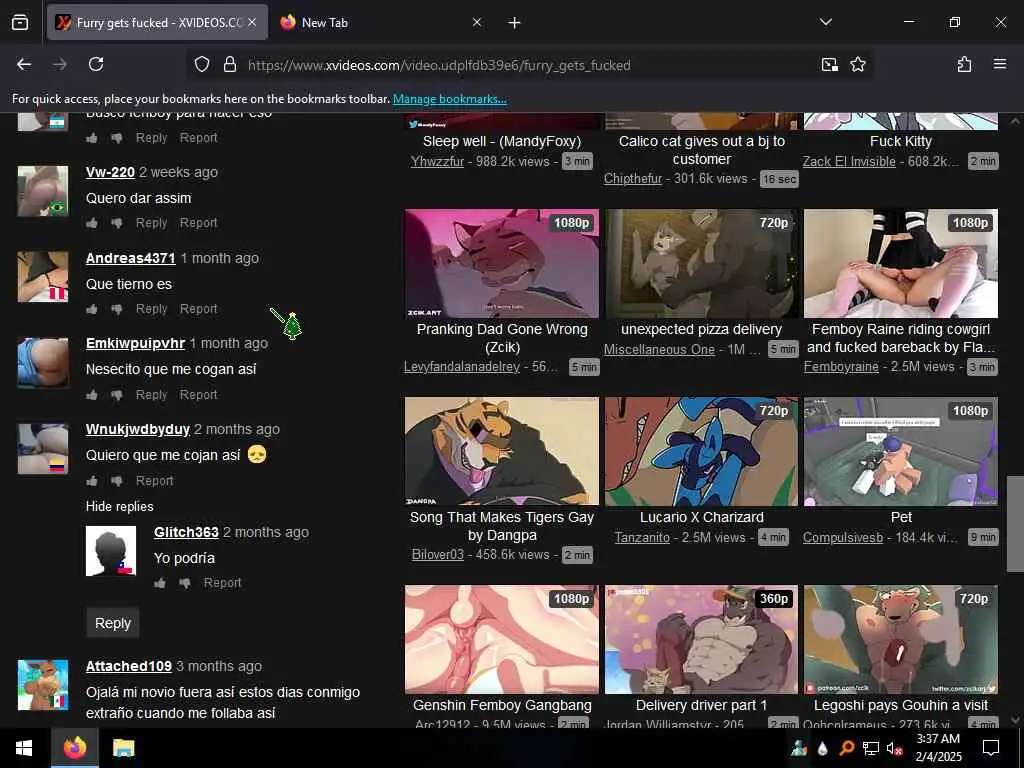Open uploader Yhwzzfur's channel
Viewport: 1024px width, 768px height.
pyautogui.click(x=437, y=161)
